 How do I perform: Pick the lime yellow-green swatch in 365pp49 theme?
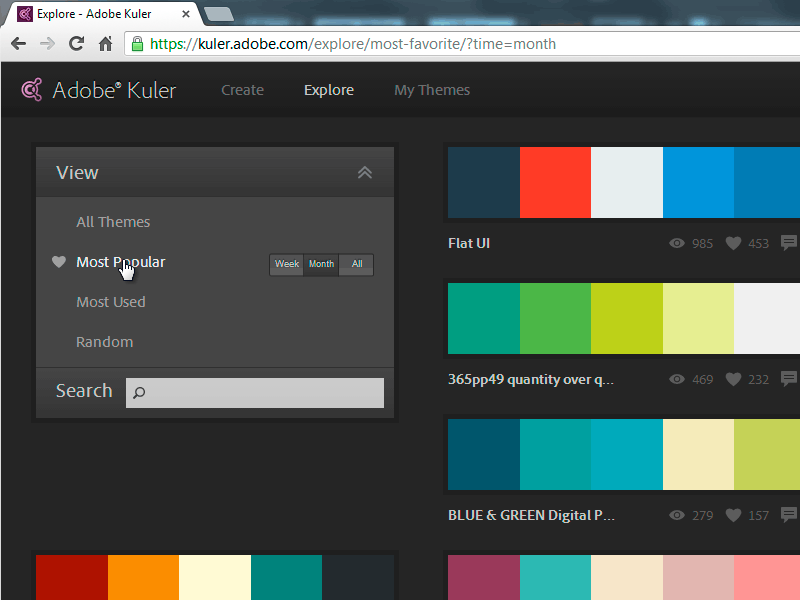627,318
